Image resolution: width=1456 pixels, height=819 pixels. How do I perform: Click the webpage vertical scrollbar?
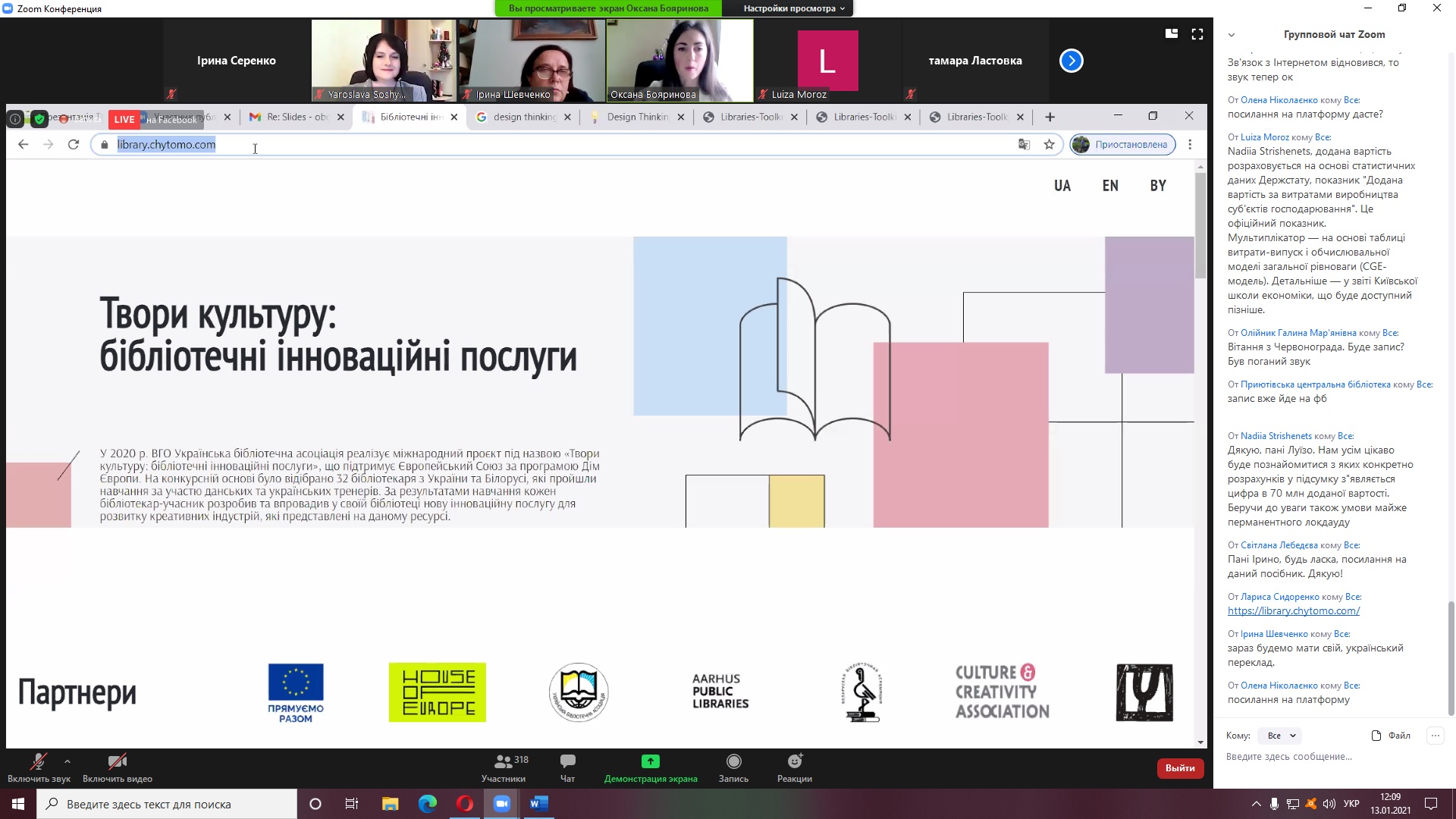[1200, 225]
